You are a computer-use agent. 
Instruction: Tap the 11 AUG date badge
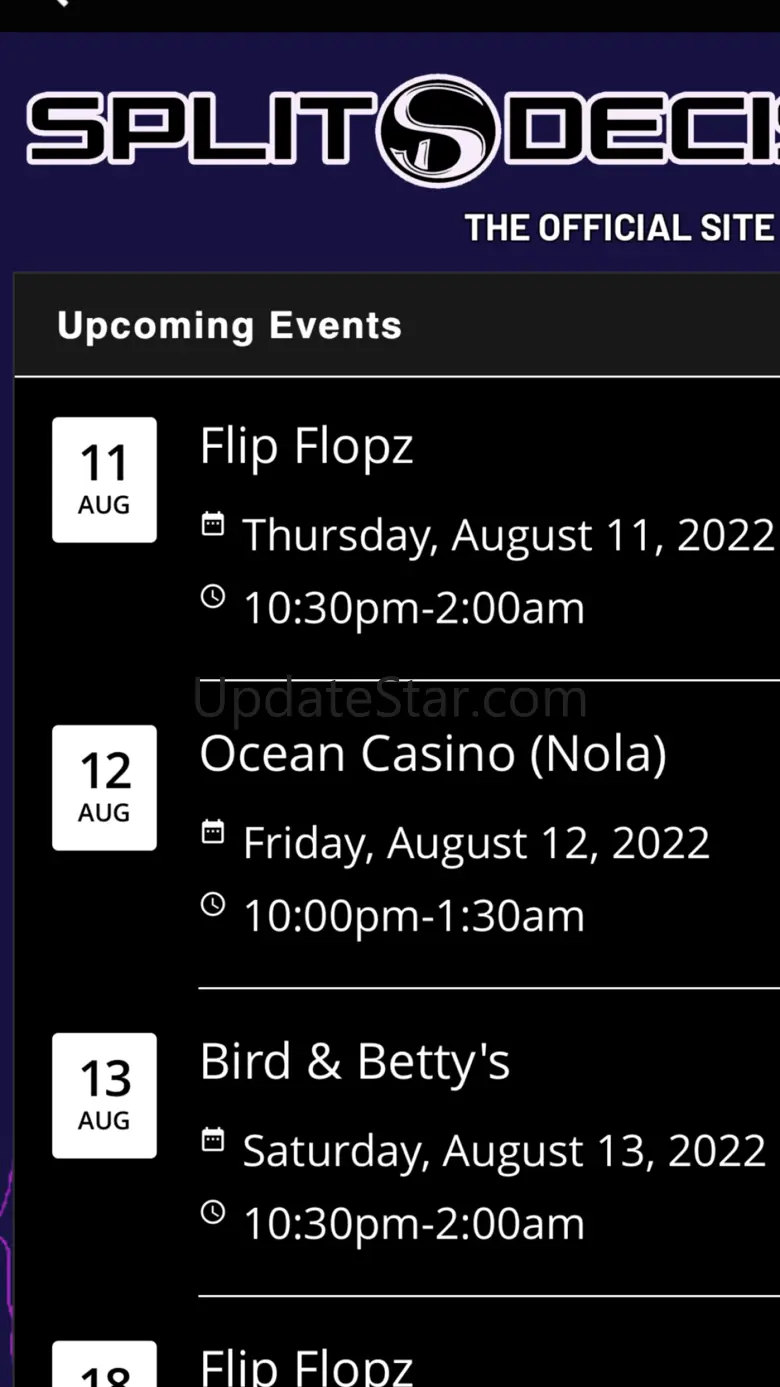click(x=104, y=480)
